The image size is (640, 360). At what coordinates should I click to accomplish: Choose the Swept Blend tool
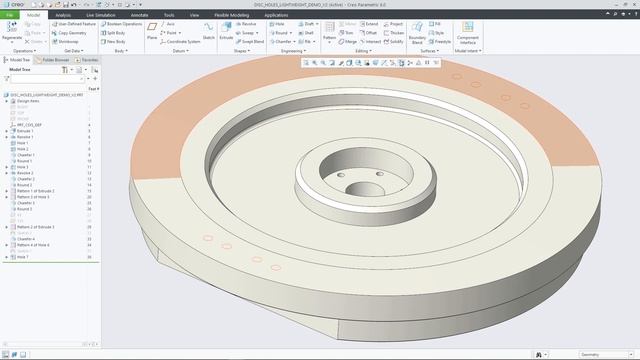coord(250,42)
